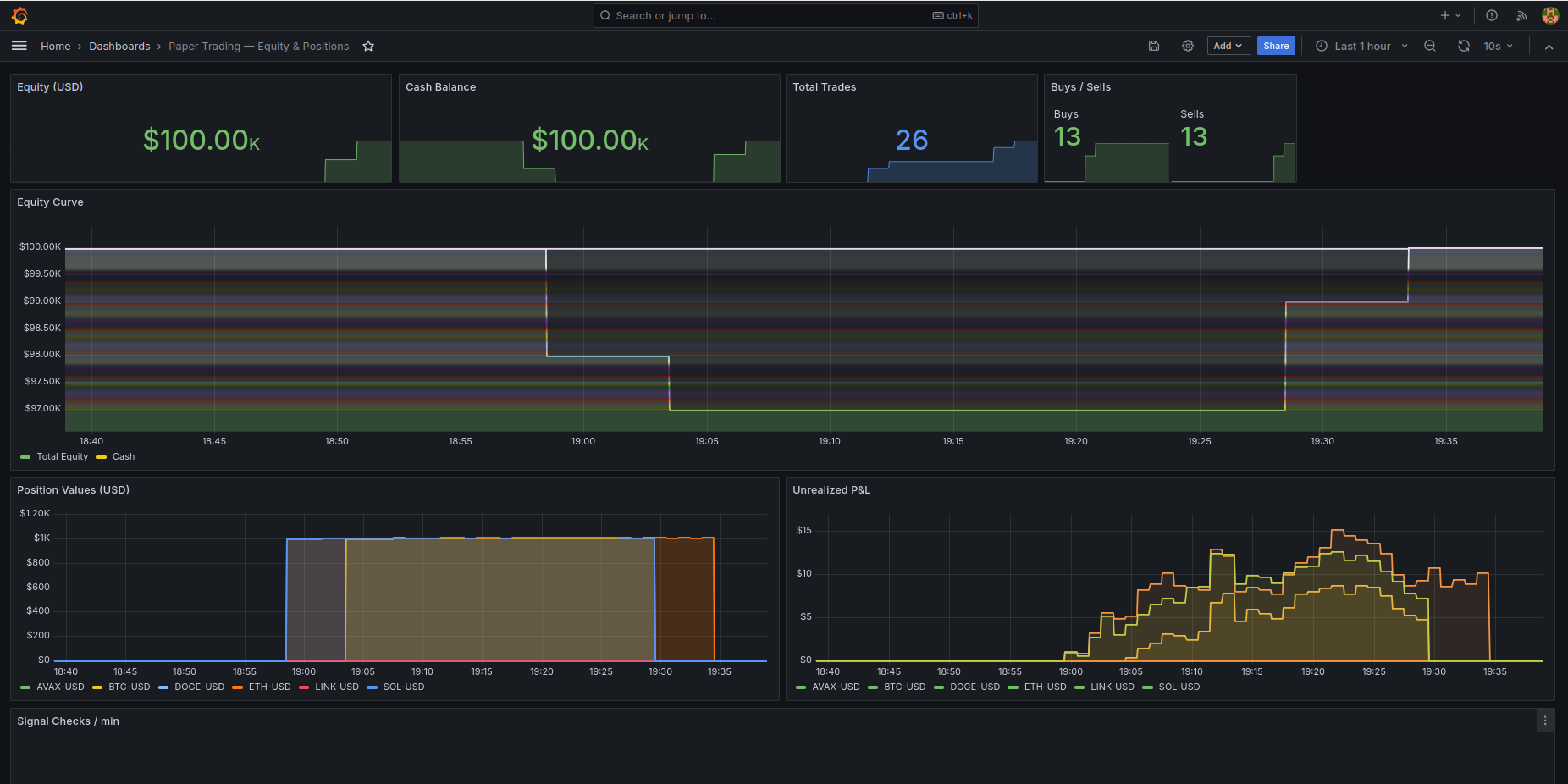Save the dashboard via disk icon
The image size is (1568, 784).
click(x=1154, y=46)
